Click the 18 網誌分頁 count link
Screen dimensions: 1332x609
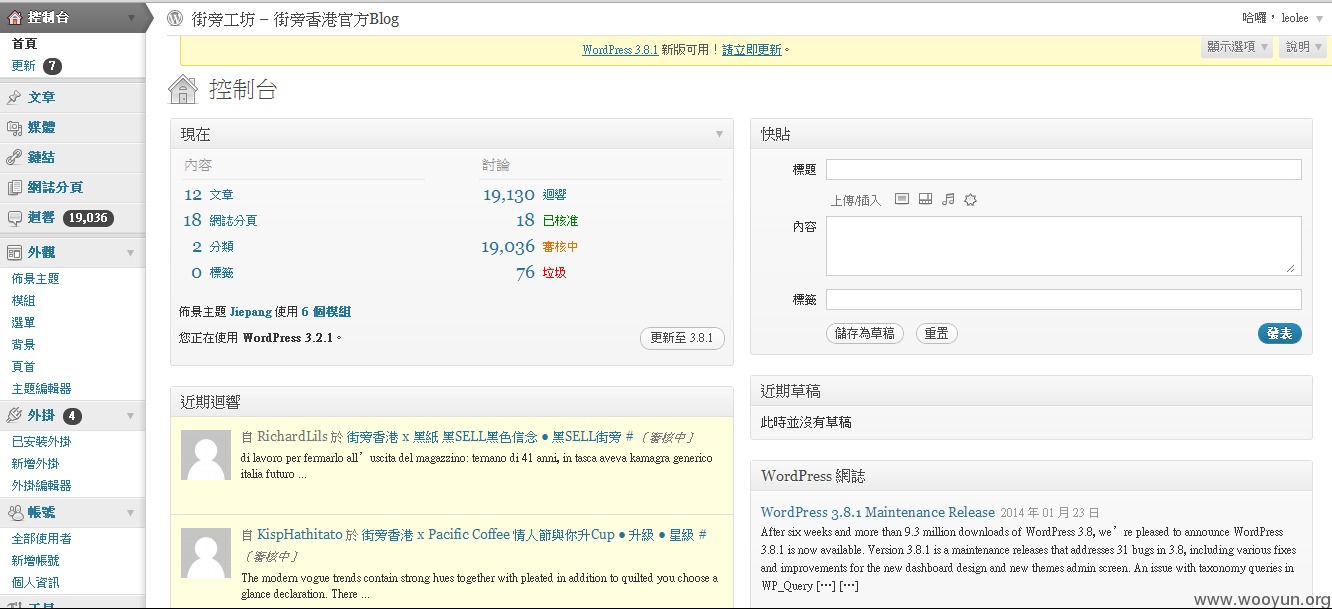tap(220, 221)
